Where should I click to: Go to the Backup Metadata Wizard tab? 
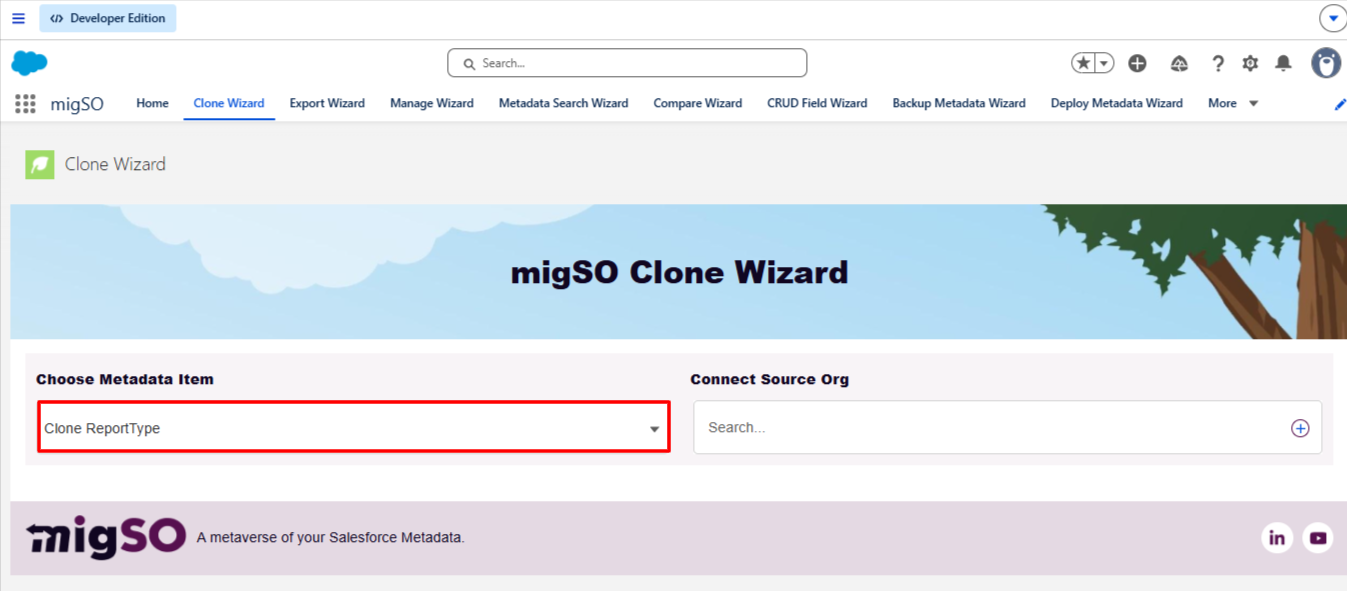[959, 103]
